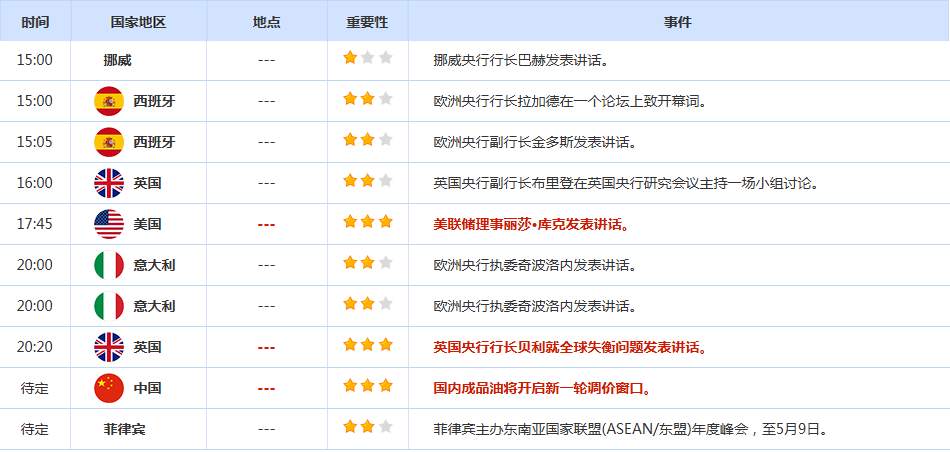
Task: Click the time 17:45
Action: click(35, 224)
